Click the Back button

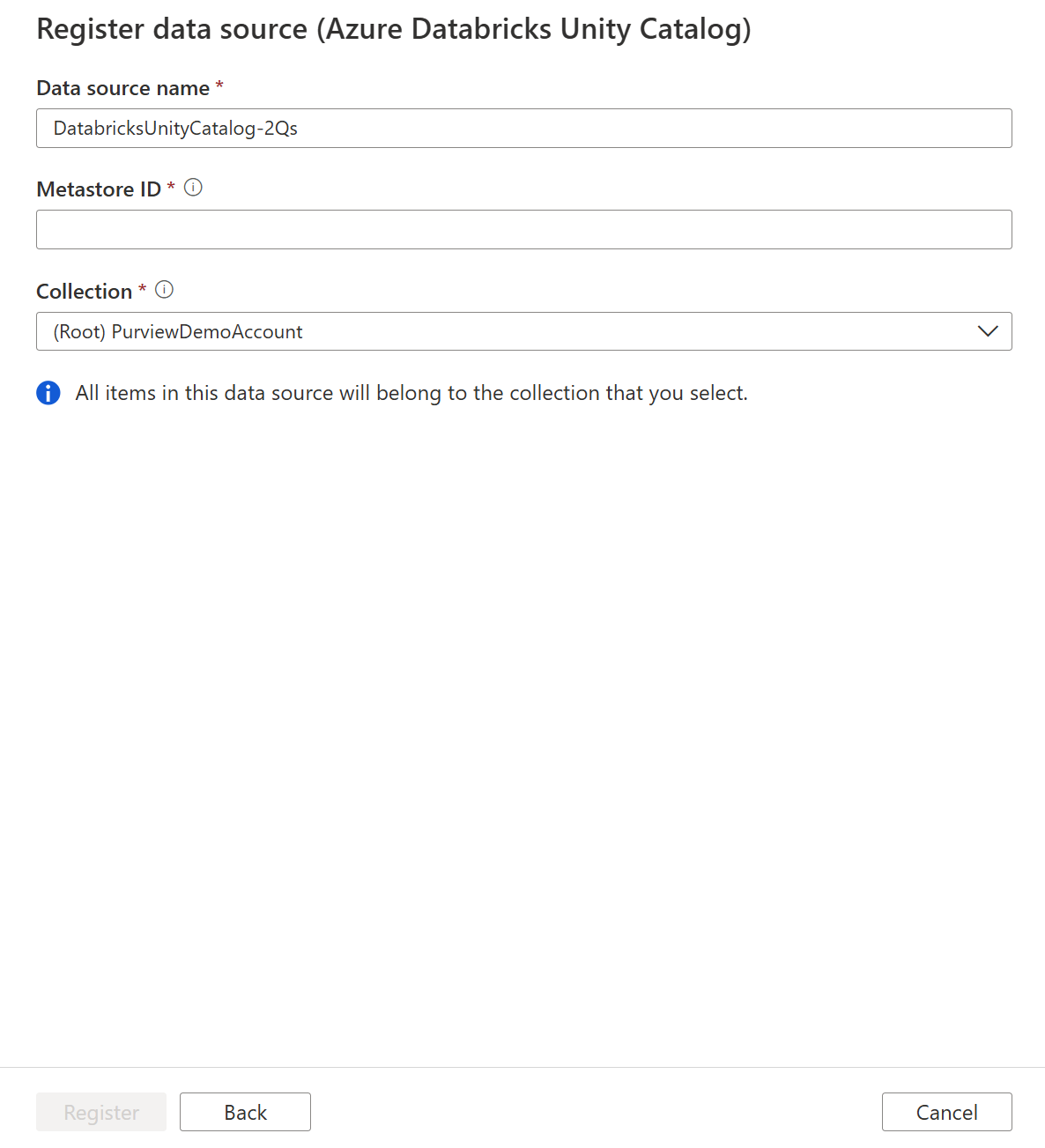coord(245,1112)
